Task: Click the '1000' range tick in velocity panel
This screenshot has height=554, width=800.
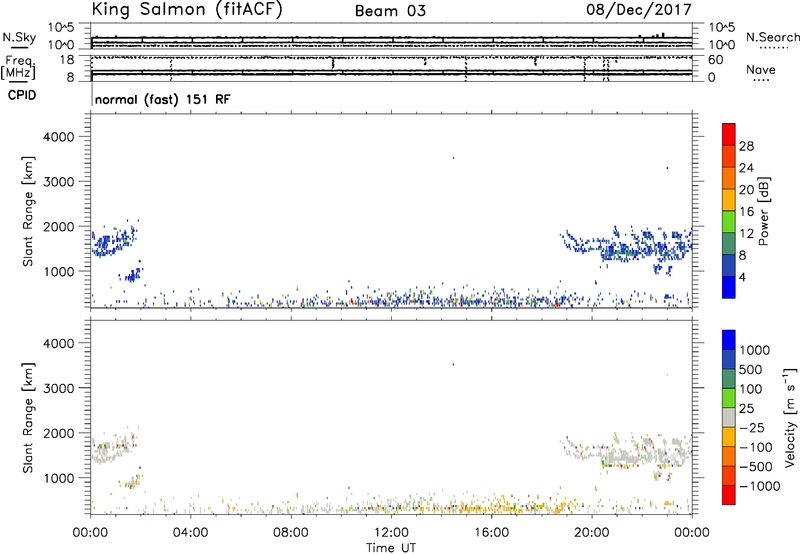Action: coord(59,478)
